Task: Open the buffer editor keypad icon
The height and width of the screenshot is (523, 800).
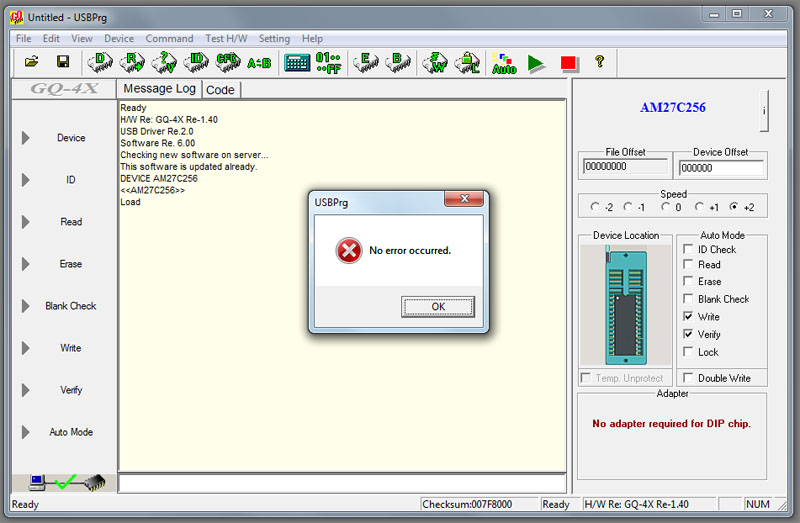Action: [x=297, y=63]
